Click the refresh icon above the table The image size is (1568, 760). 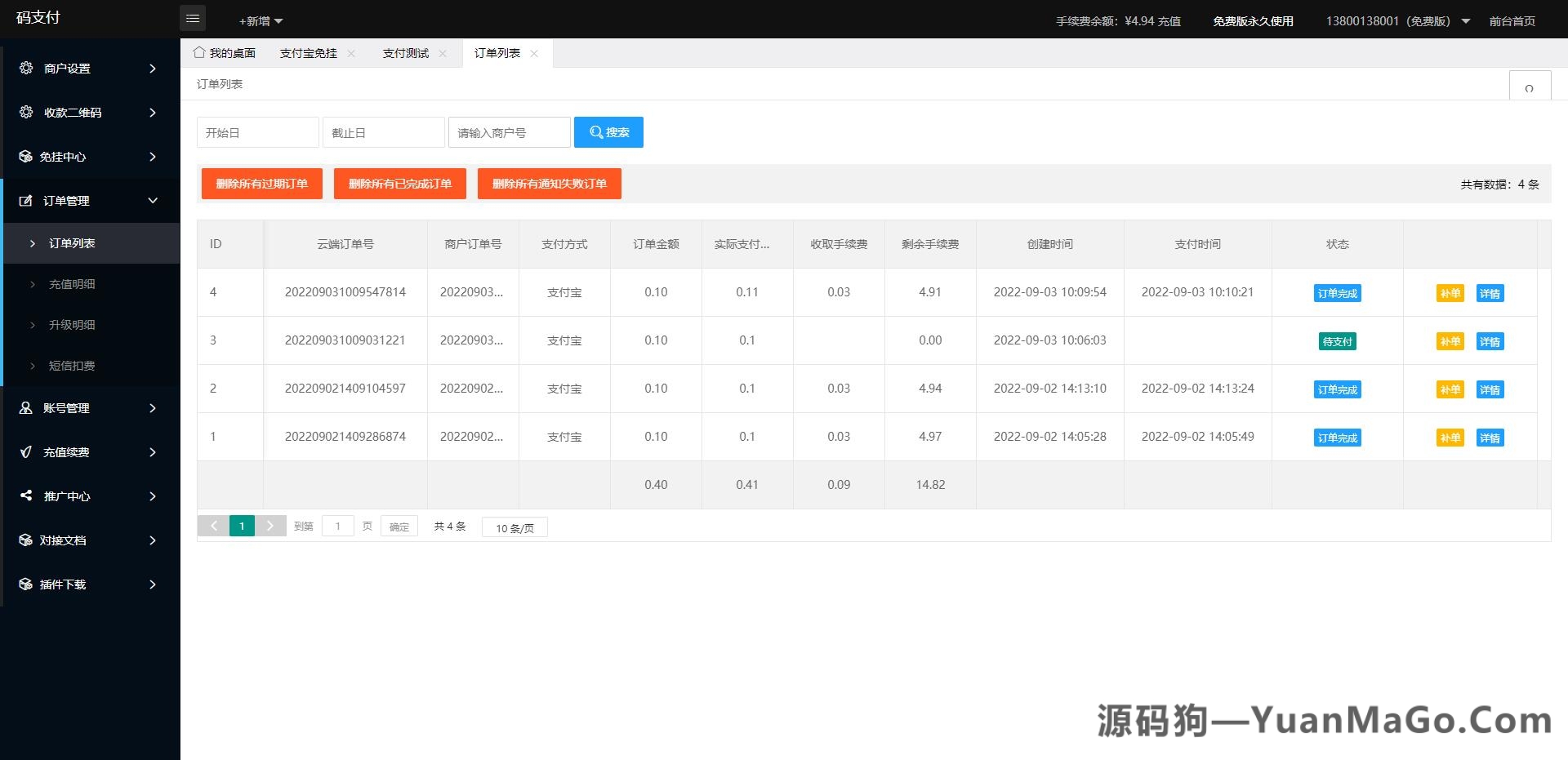point(1530,88)
